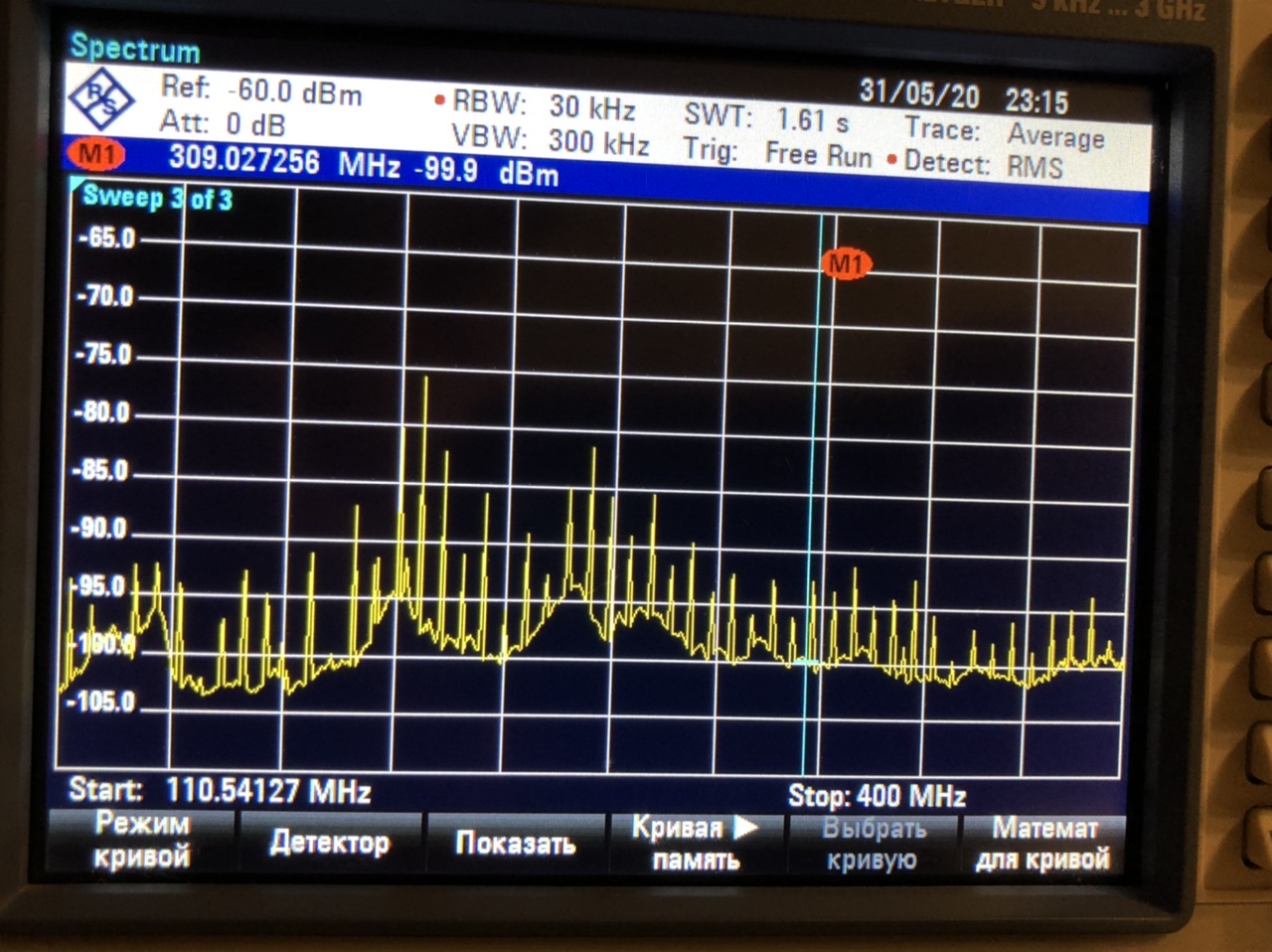Viewport: 1272px width, 952px height.
Task: Click the -80.0 axis label
Action: tap(102, 412)
